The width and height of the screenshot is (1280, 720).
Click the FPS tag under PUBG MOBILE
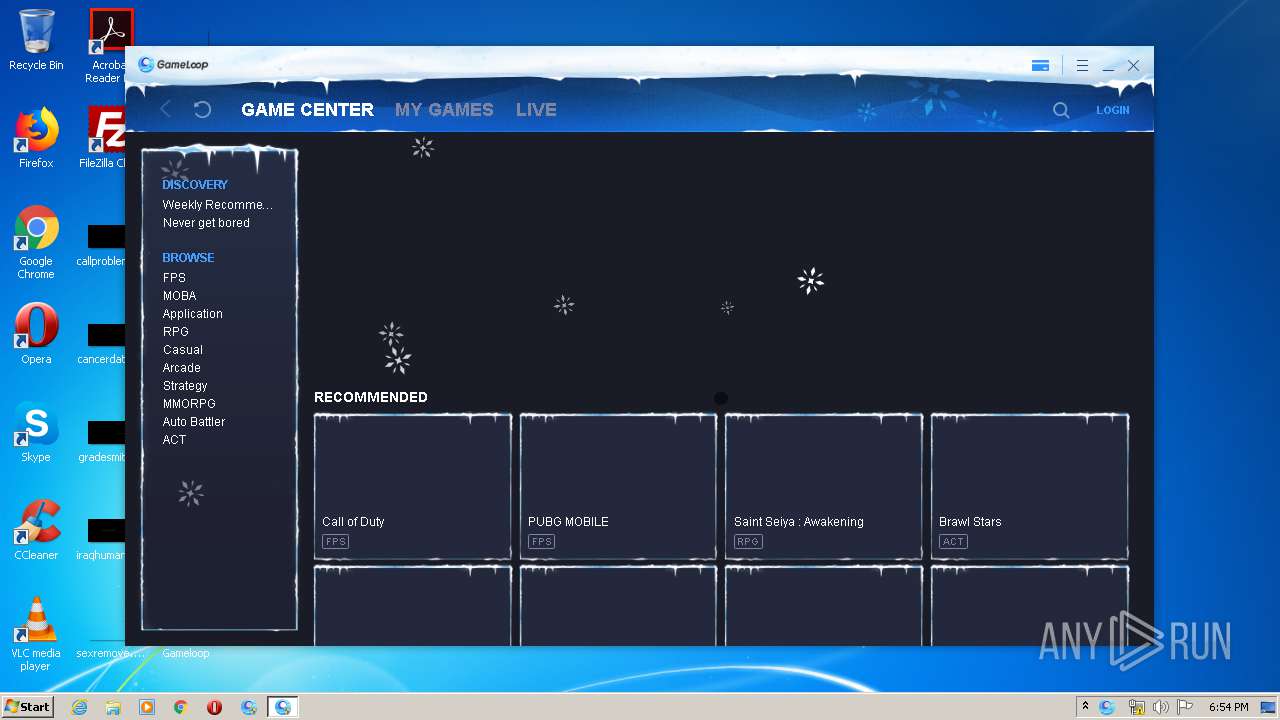(x=541, y=542)
